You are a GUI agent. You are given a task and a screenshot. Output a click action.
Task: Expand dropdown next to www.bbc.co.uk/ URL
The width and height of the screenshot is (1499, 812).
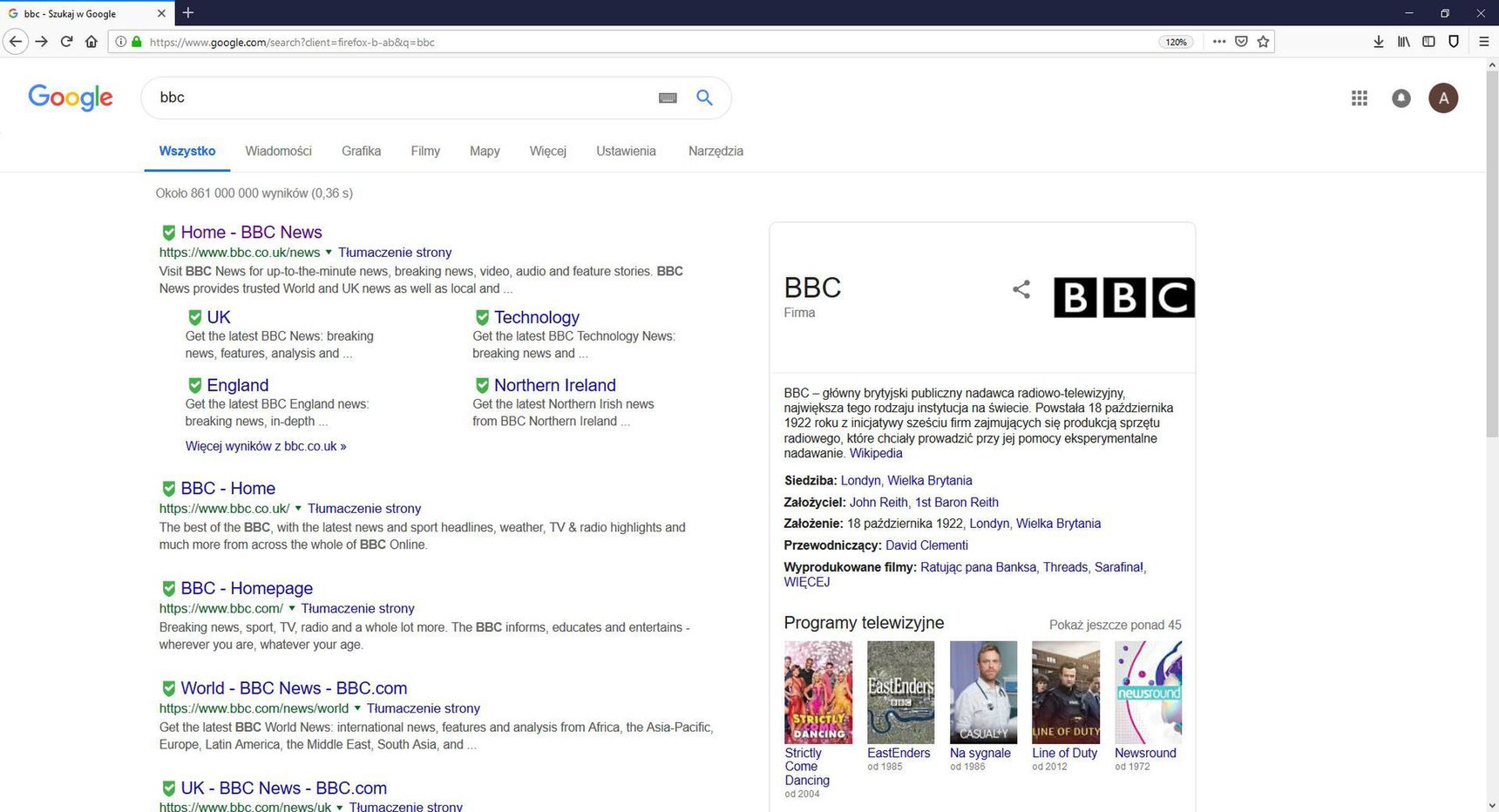(x=298, y=509)
